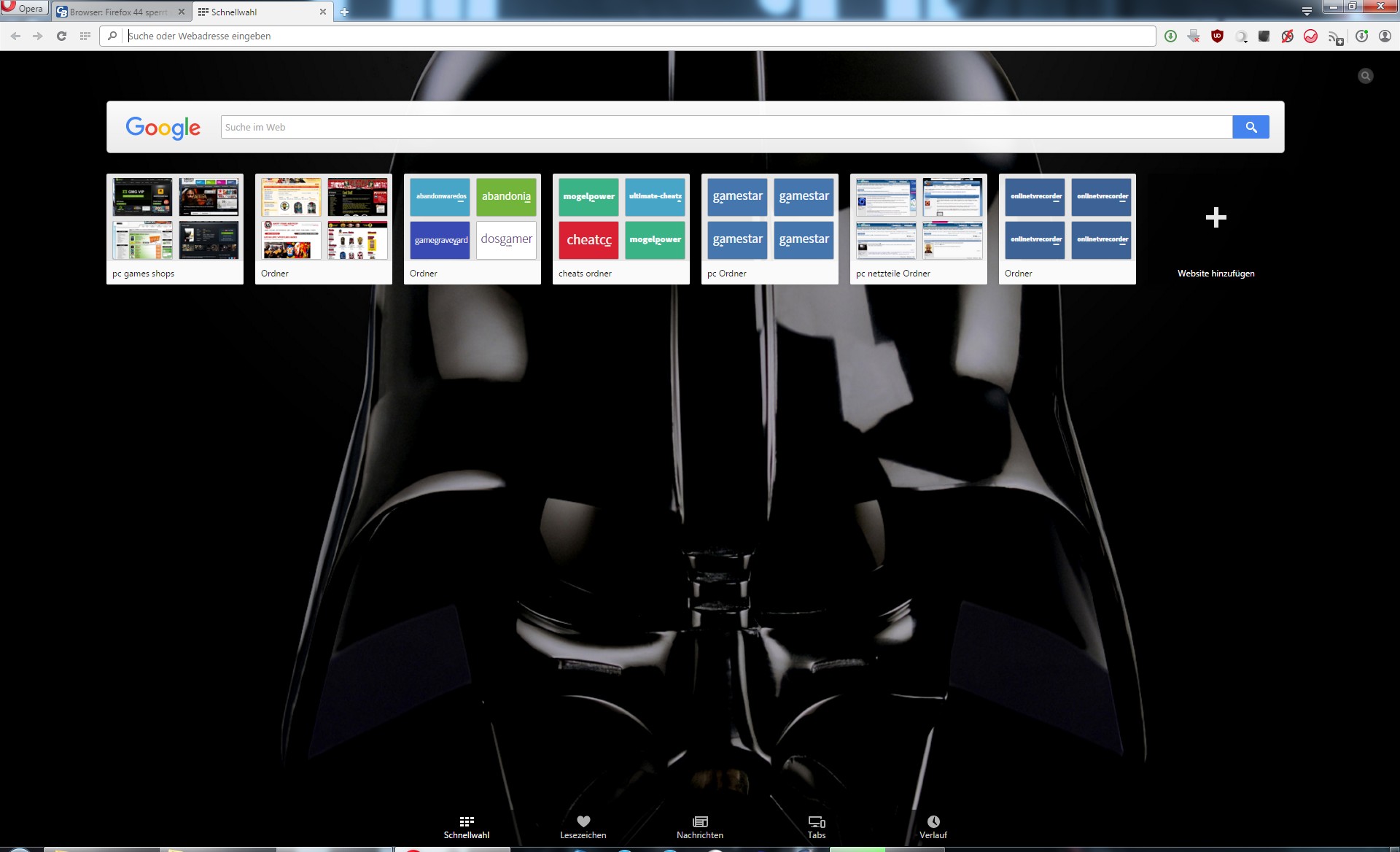Open Lesezeichen at the bottom bar
This screenshot has height=852, width=1400.
[x=583, y=826]
